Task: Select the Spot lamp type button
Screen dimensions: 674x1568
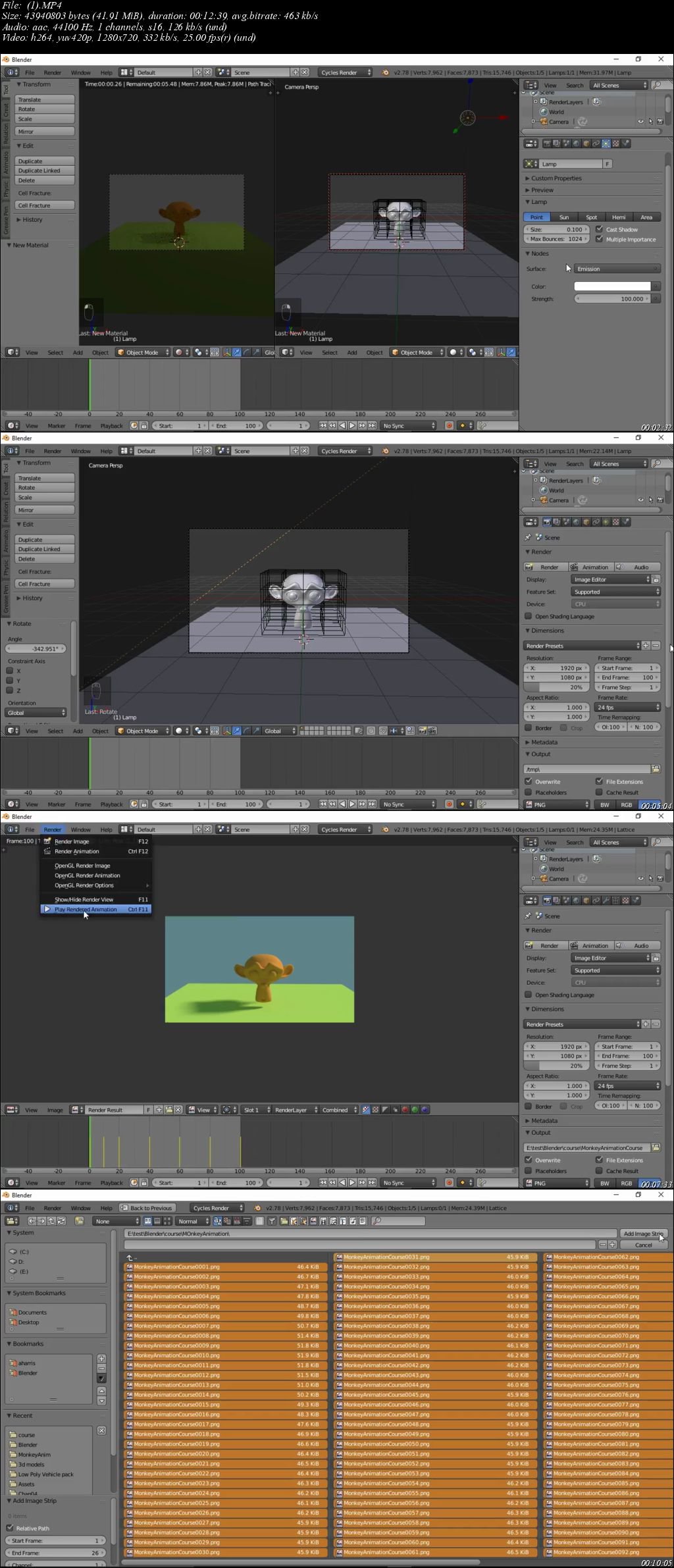Action: point(591,217)
